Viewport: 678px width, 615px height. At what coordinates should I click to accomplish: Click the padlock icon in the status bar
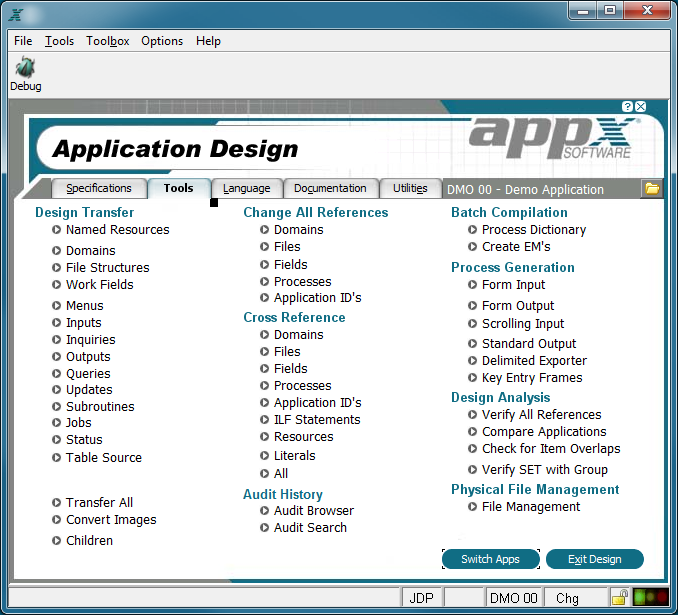click(x=620, y=597)
